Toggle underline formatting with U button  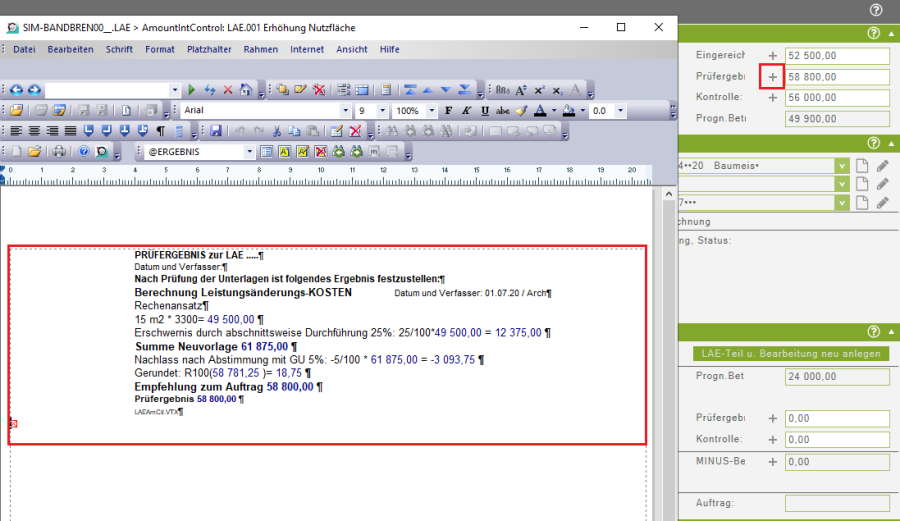483,110
